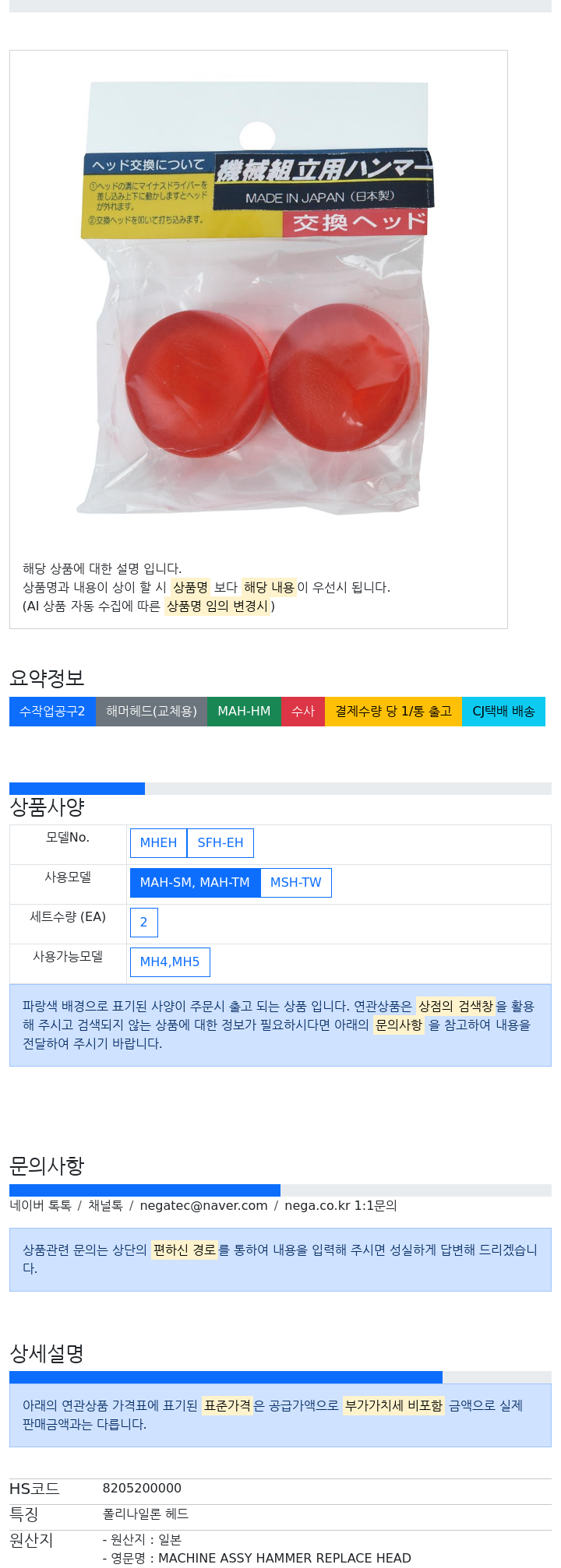Open 채널톡 inquiry link

[x=105, y=1206]
